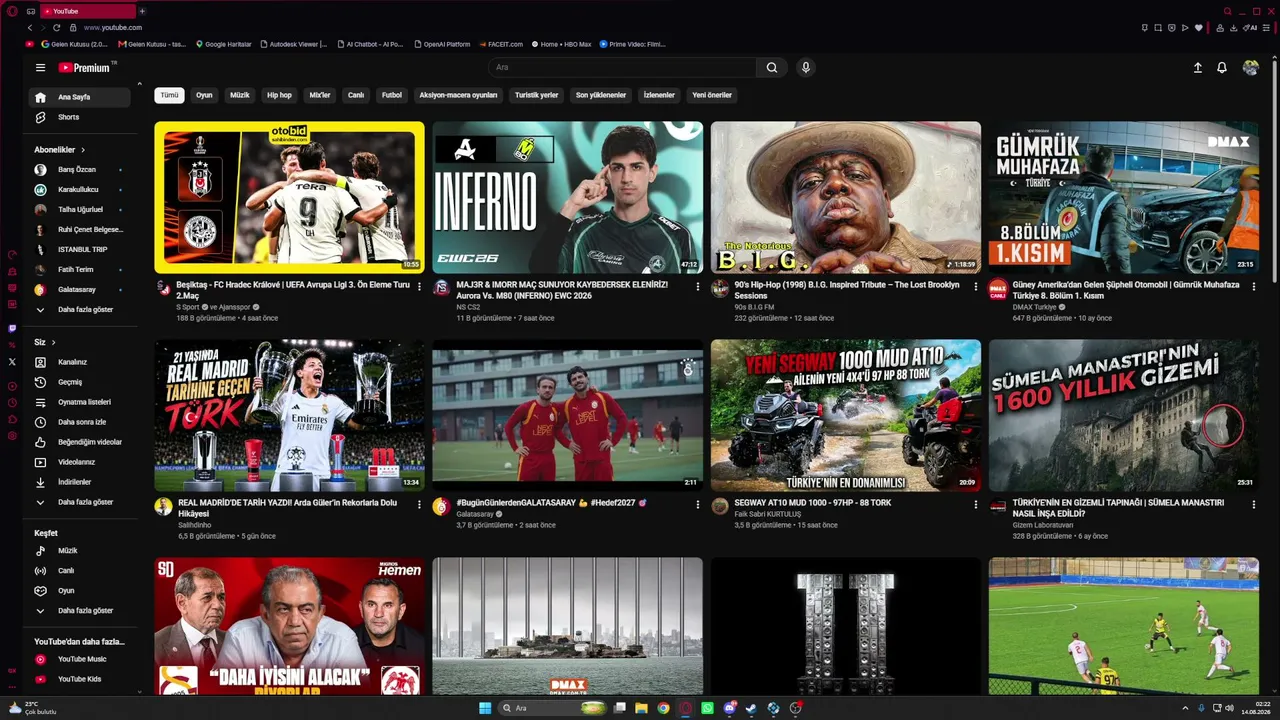The width and height of the screenshot is (1280, 720).
Task: Click the page vertical scrollbar
Action: (x=1275, y=170)
